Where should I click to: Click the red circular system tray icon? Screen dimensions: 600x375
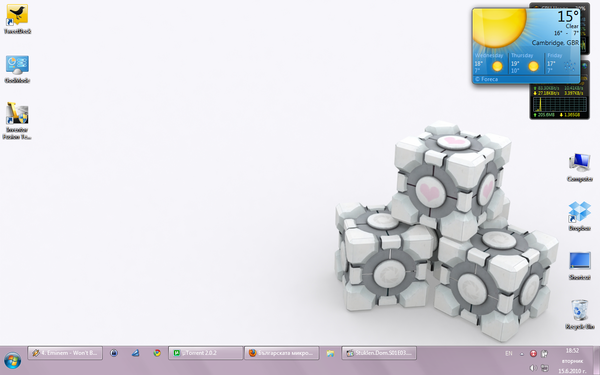click(533, 354)
